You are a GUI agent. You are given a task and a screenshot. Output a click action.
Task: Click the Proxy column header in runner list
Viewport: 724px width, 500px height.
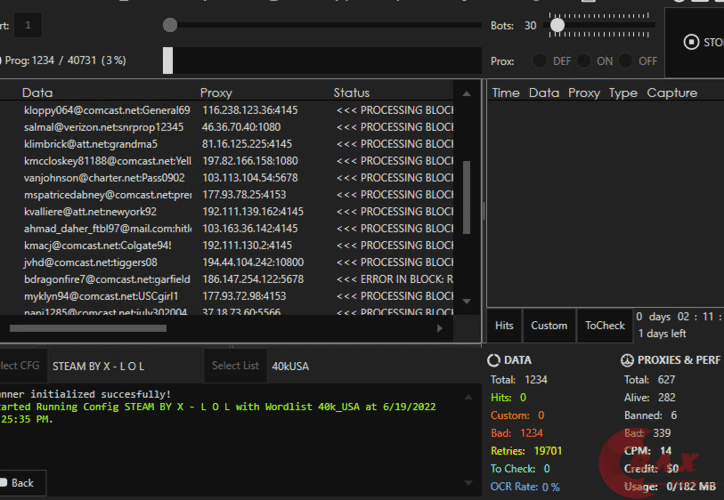(216, 93)
